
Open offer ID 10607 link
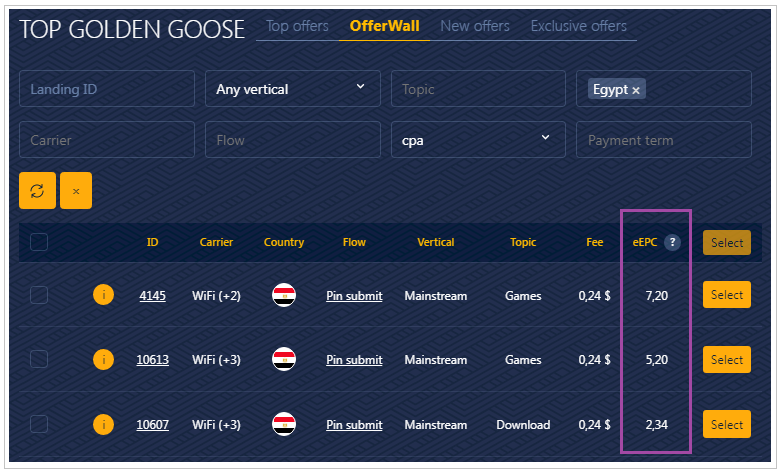[152, 425]
